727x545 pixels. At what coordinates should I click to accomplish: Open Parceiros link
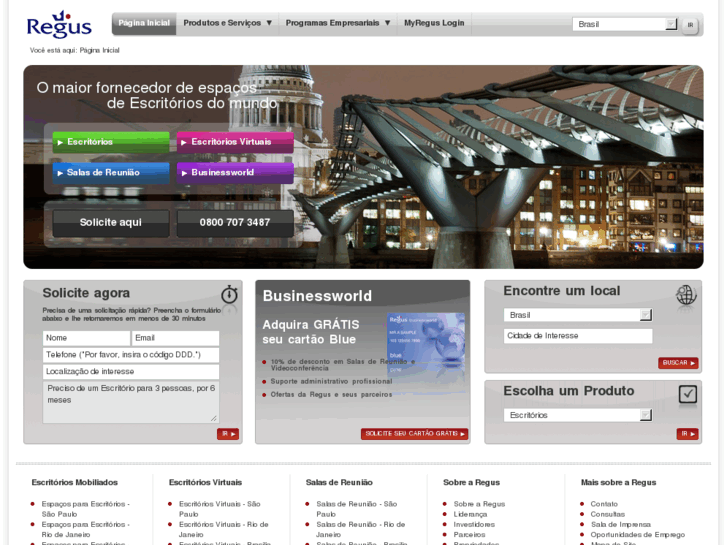pos(469,534)
